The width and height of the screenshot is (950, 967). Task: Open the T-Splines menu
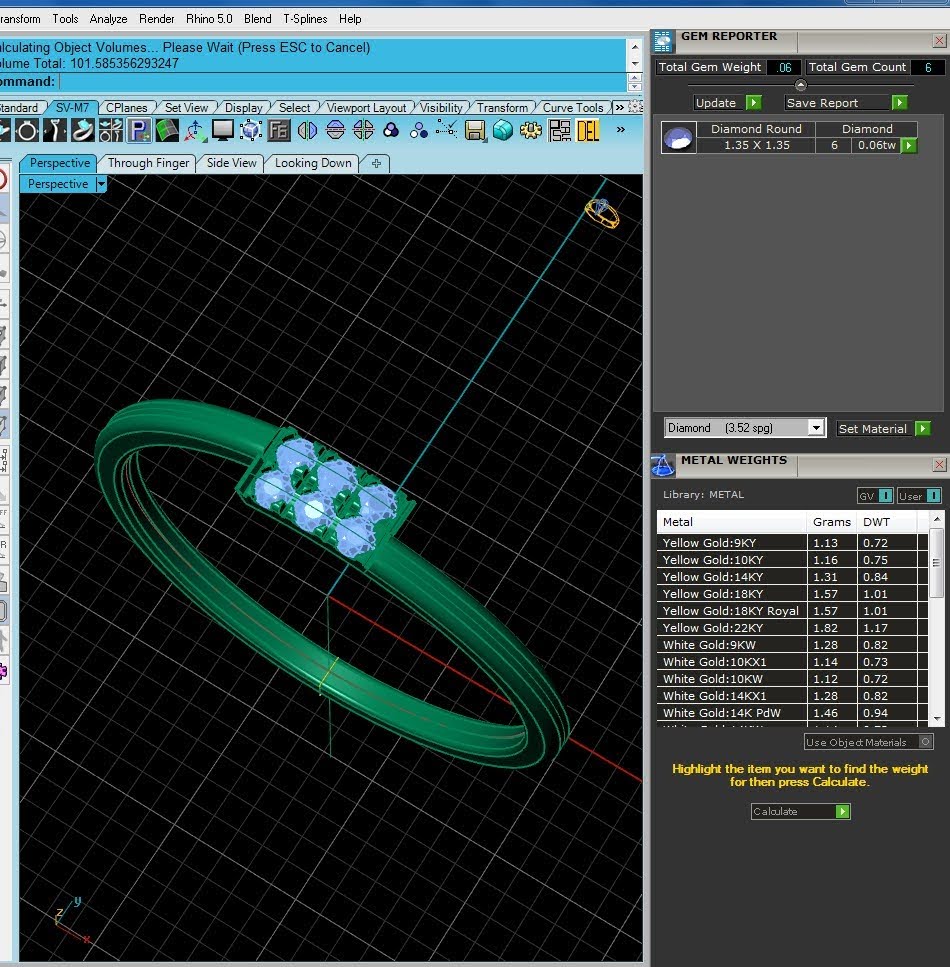[x=305, y=19]
